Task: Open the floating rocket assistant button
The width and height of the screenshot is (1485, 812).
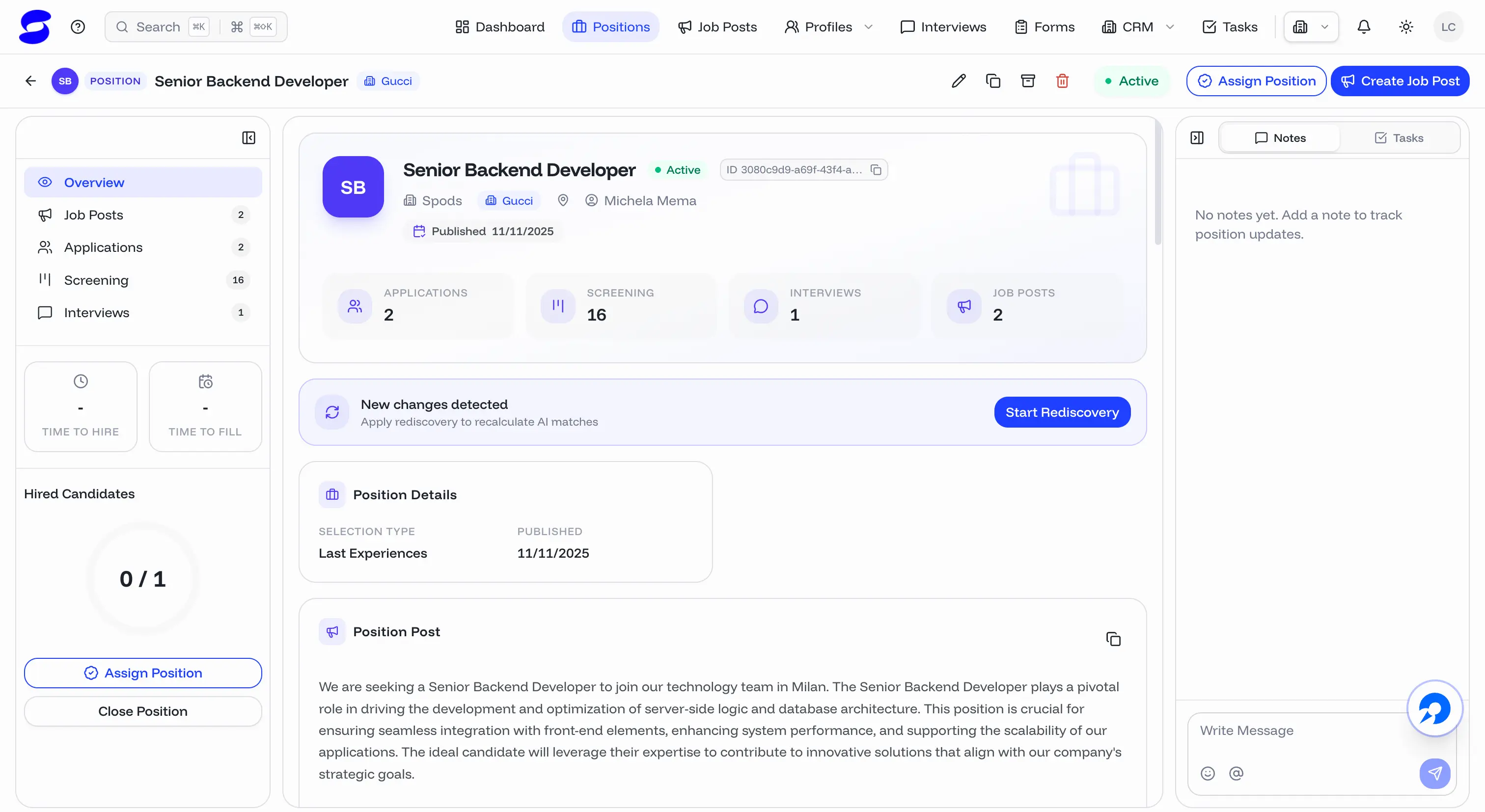Action: (1435, 709)
